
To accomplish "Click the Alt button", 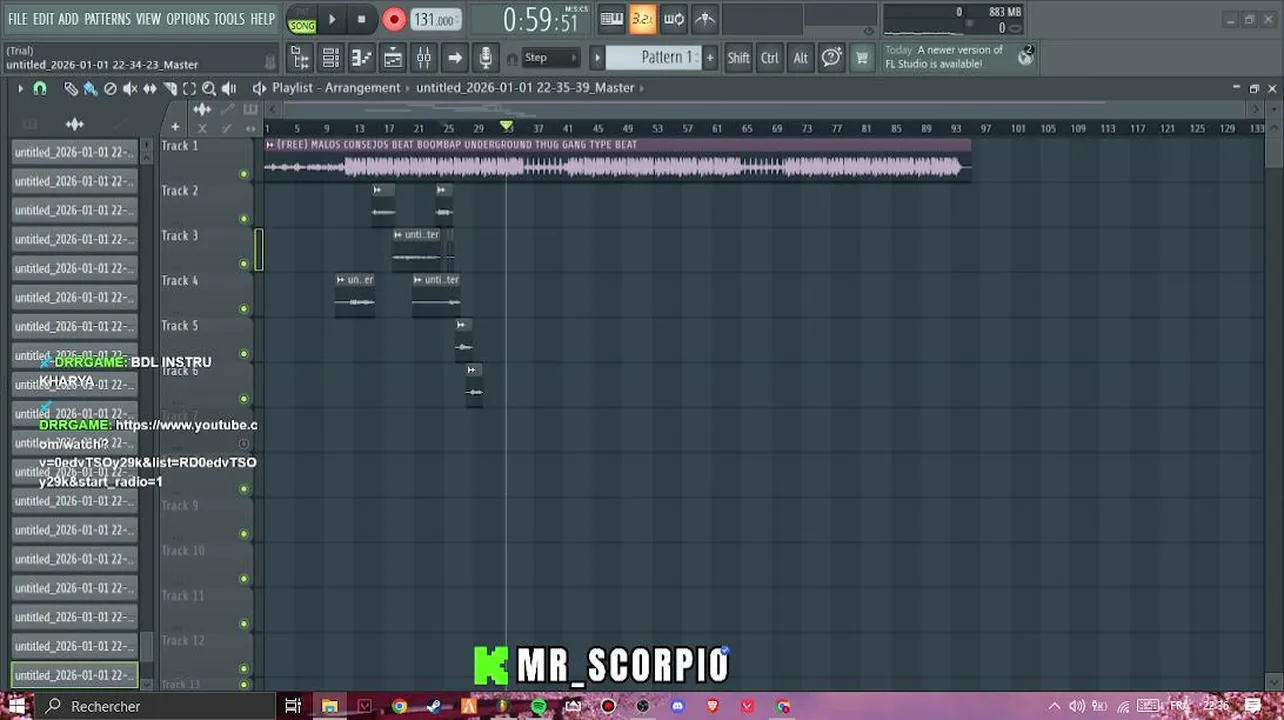I will (x=800, y=58).
